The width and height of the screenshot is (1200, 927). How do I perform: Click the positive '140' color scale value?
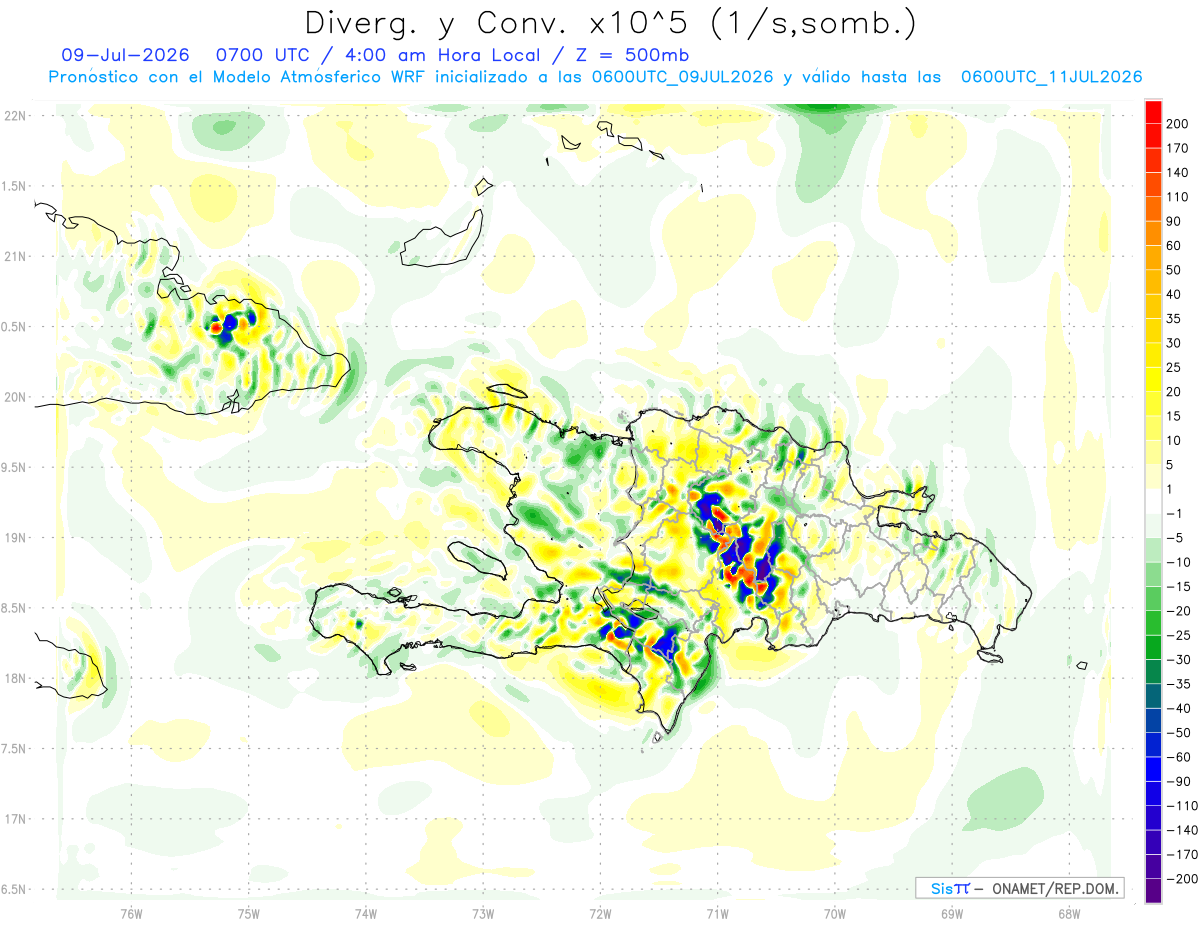tap(1179, 172)
